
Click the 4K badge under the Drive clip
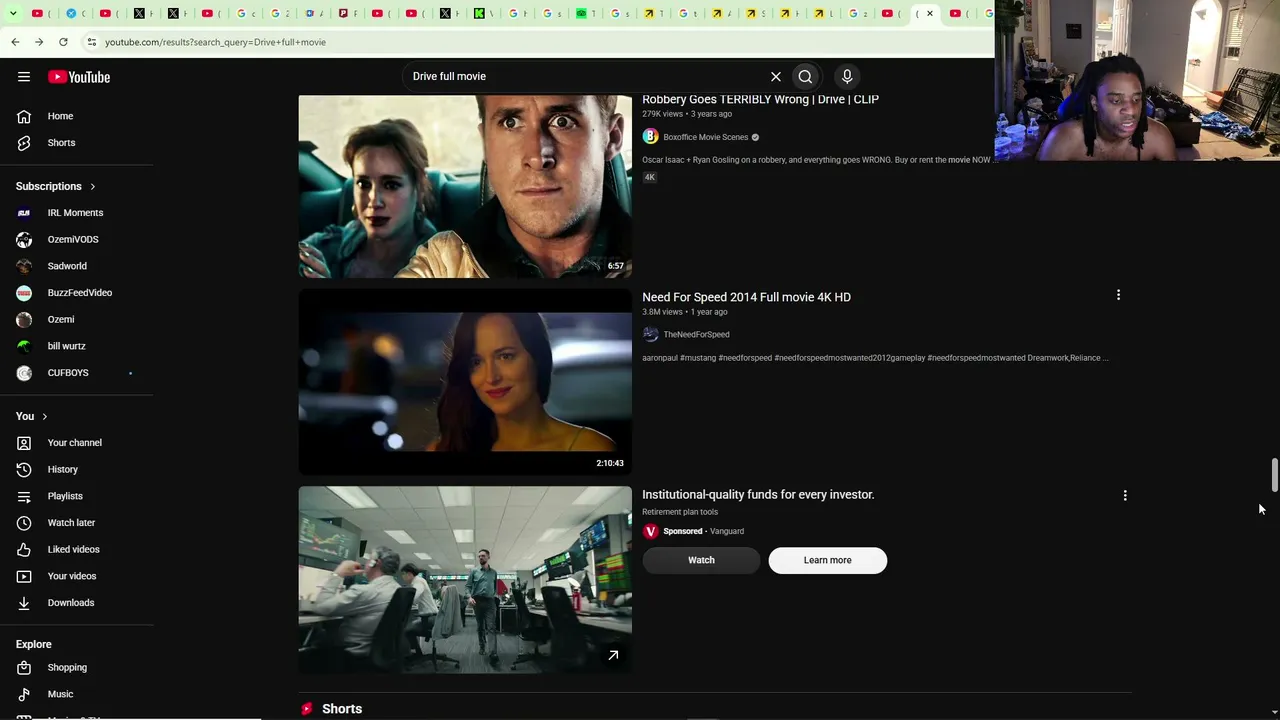(x=650, y=177)
